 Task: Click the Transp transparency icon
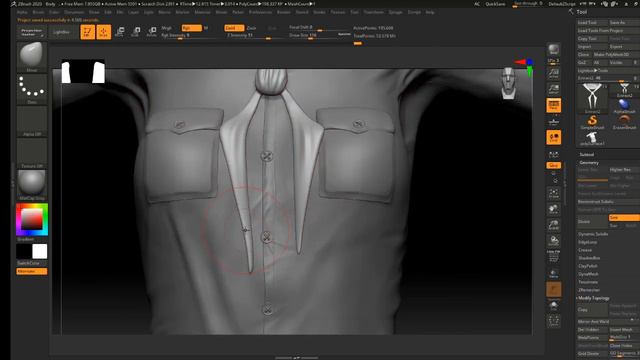(x=553, y=273)
